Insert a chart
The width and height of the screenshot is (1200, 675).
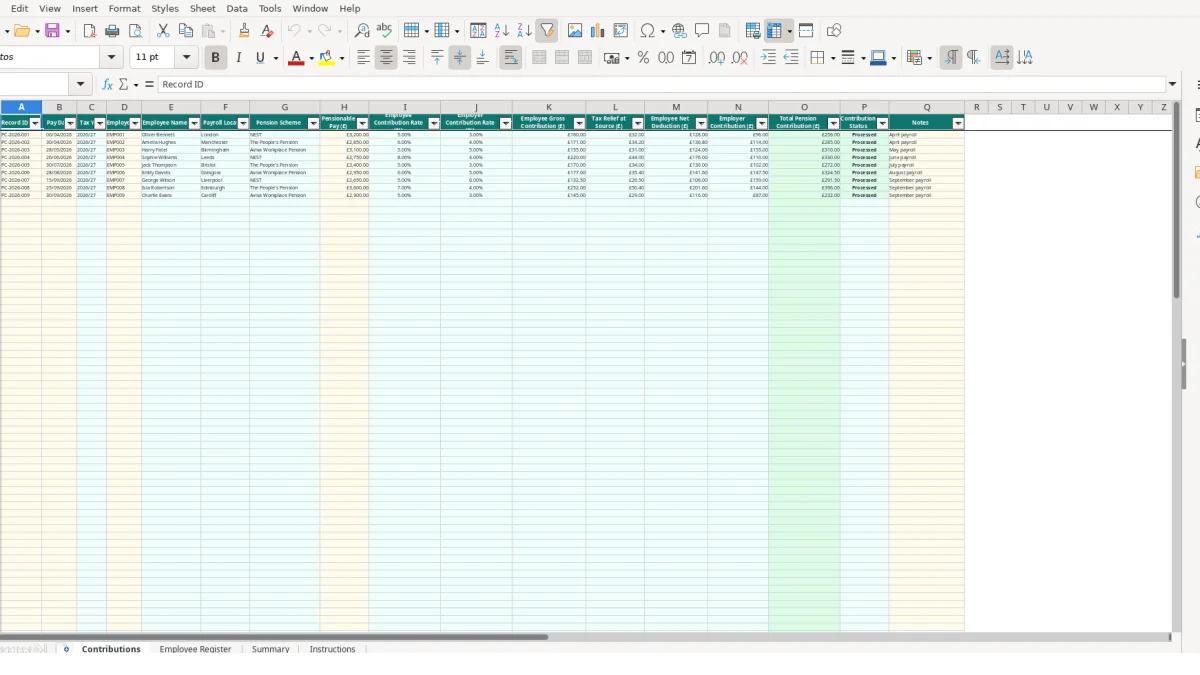click(x=598, y=31)
